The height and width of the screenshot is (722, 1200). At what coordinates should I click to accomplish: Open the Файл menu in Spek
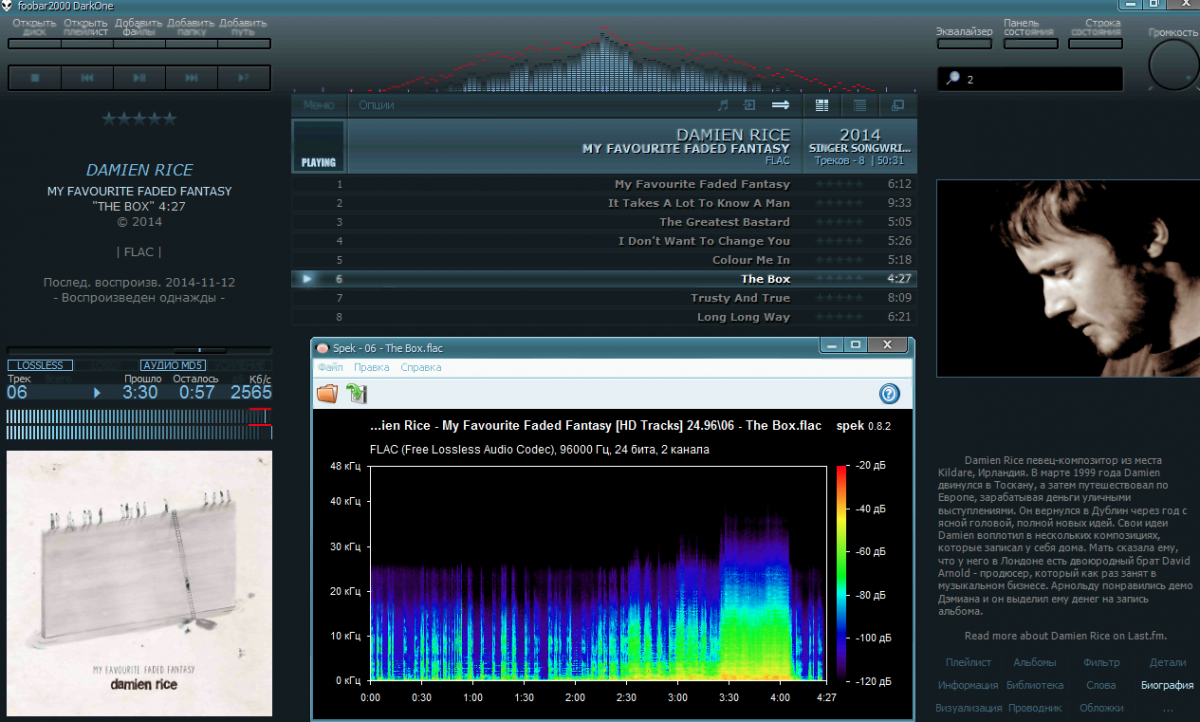coord(330,368)
